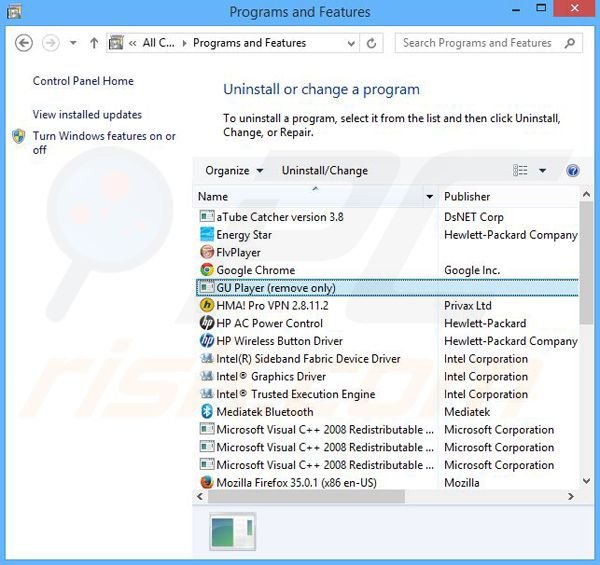
Task: Click the horizontal scrollbar thumb
Action: (x=306, y=496)
